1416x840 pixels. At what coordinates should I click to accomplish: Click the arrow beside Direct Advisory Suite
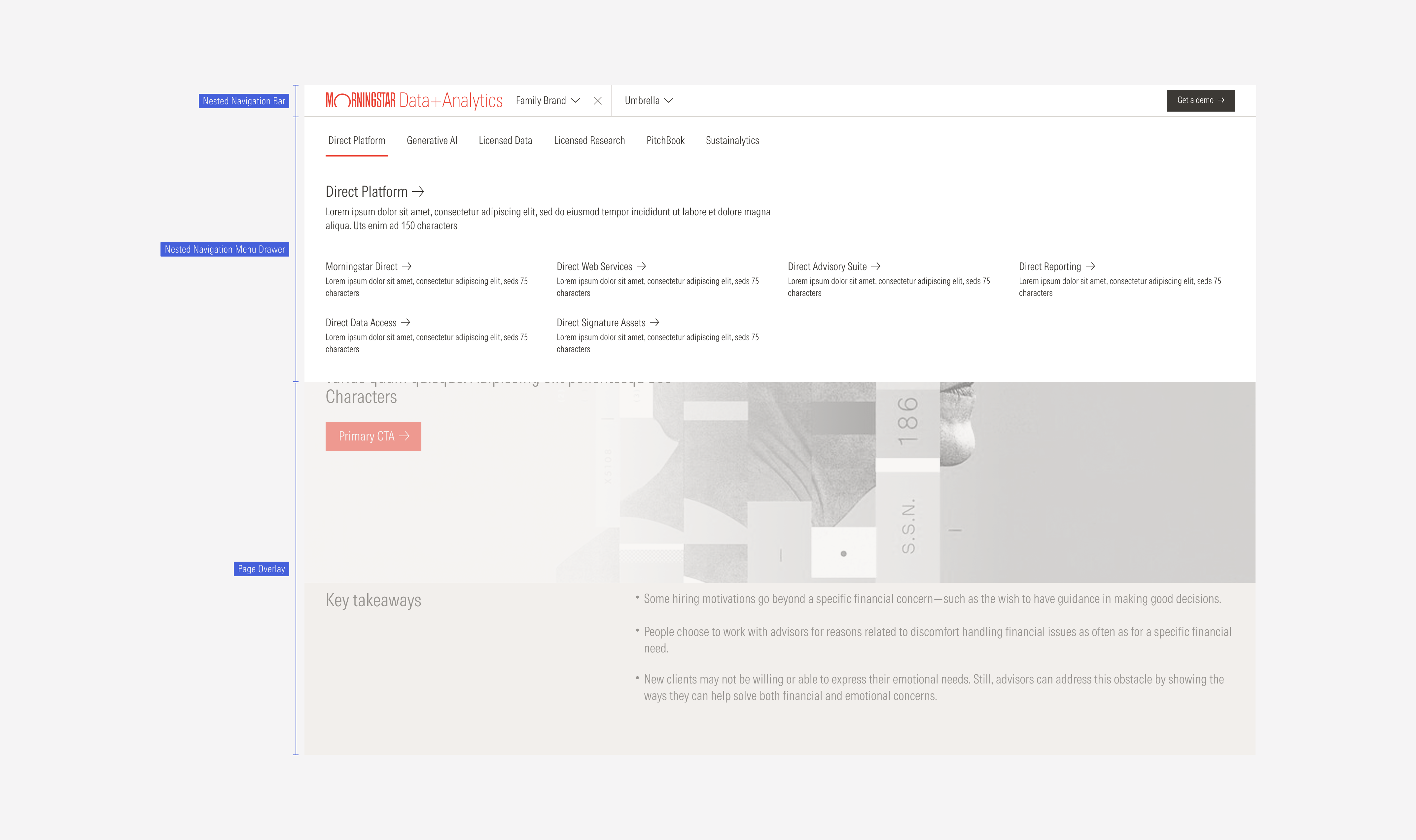[x=876, y=266]
